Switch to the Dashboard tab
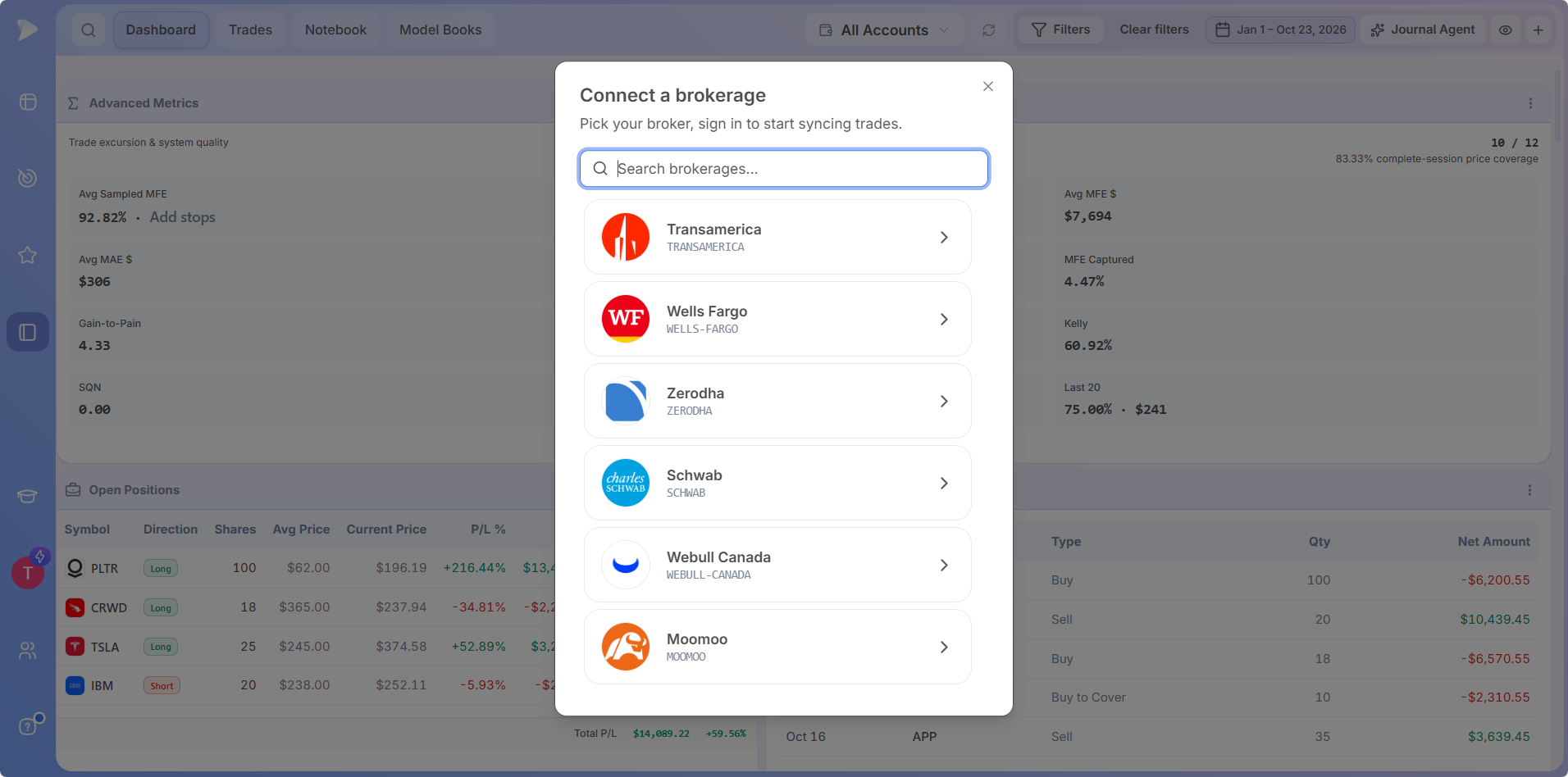This screenshot has height=777, width=1568. click(161, 30)
